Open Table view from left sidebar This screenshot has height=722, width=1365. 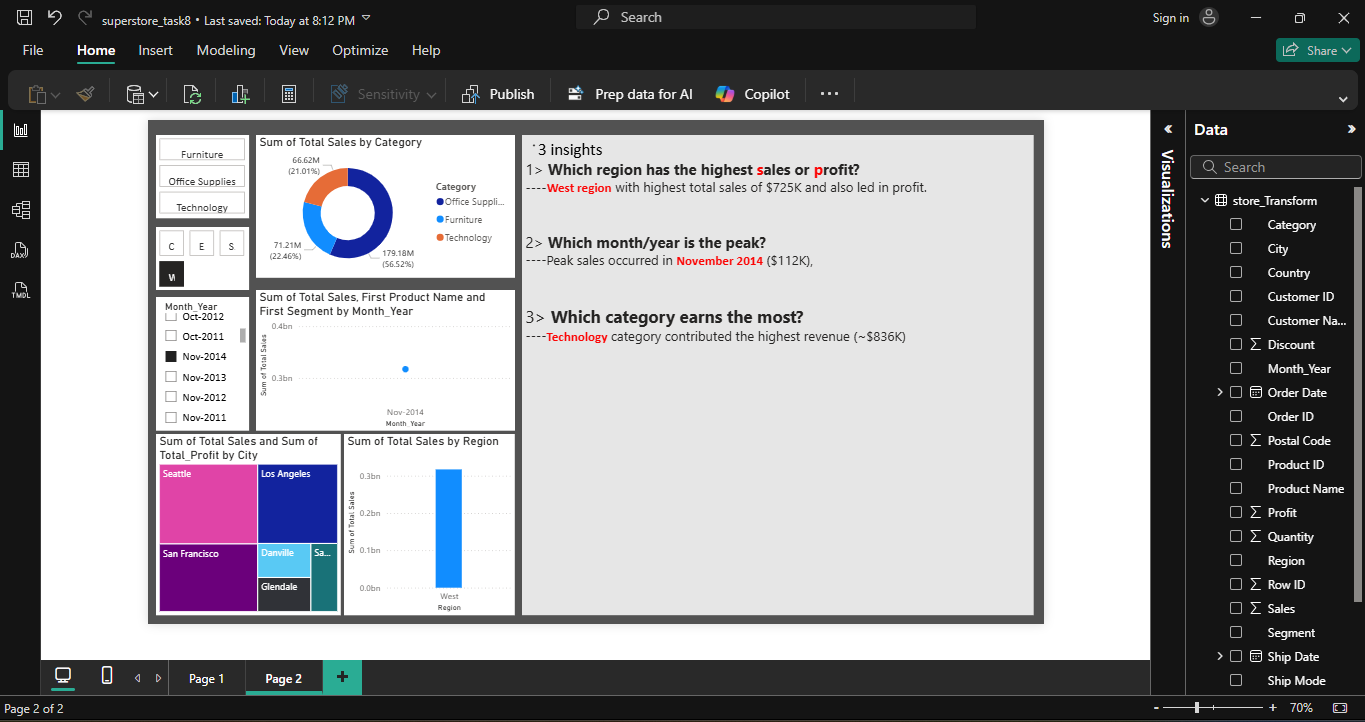tap(21, 170)
